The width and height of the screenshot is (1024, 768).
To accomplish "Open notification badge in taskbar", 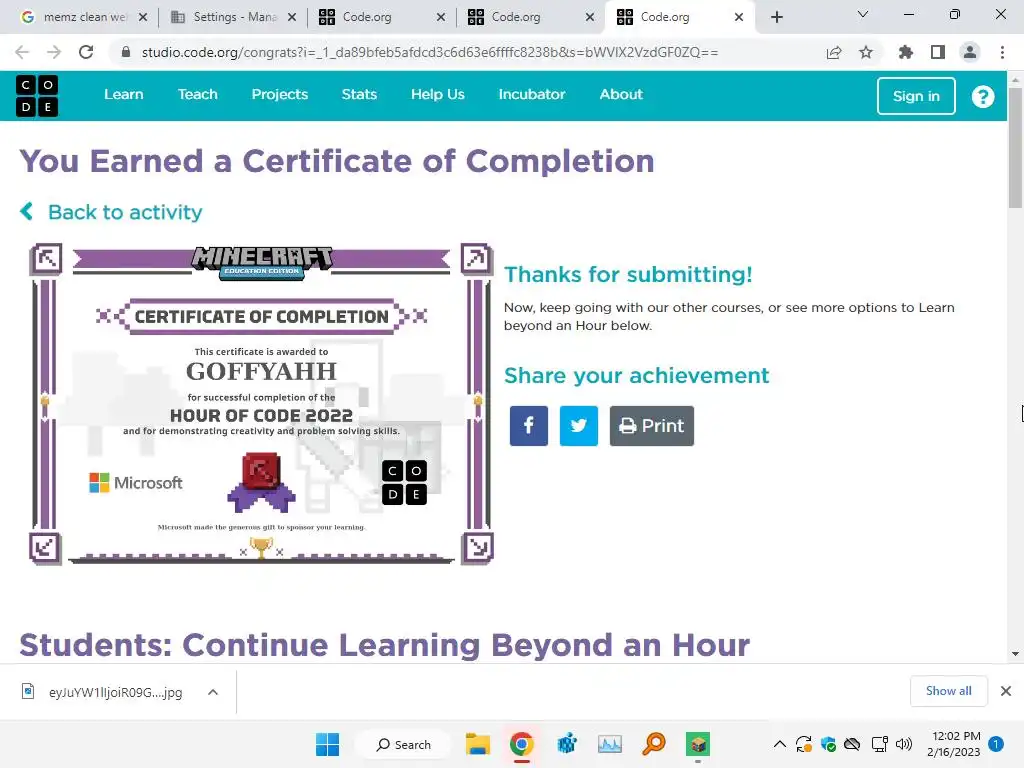I will click(x=996, y=744).
